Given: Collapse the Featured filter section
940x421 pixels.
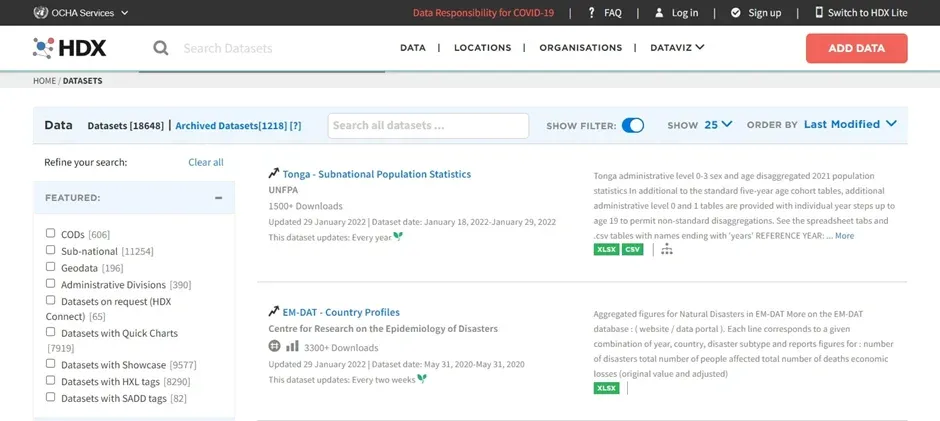Looking at the screenshot, I should pos(218,198).
